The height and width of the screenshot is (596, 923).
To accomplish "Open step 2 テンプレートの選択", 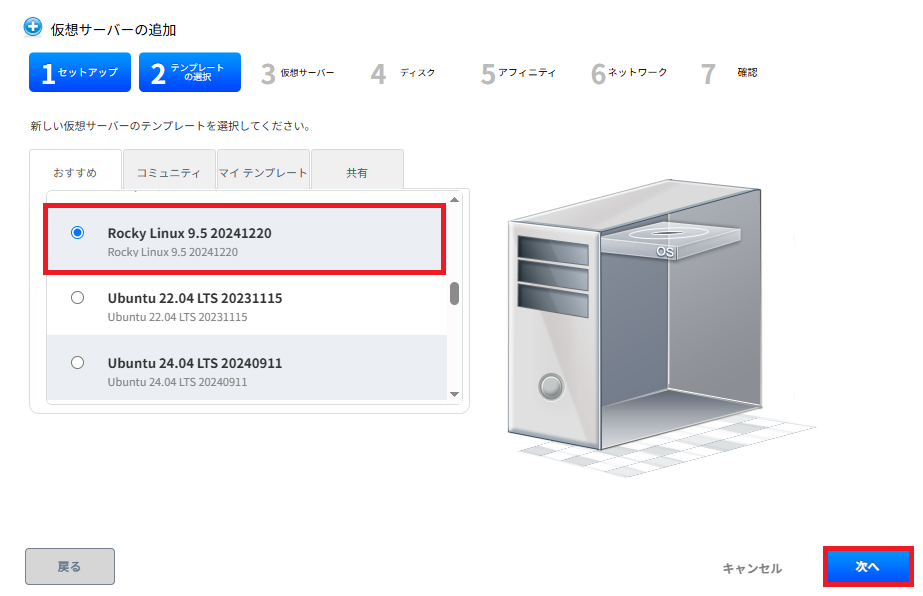I will pos(190,72).
